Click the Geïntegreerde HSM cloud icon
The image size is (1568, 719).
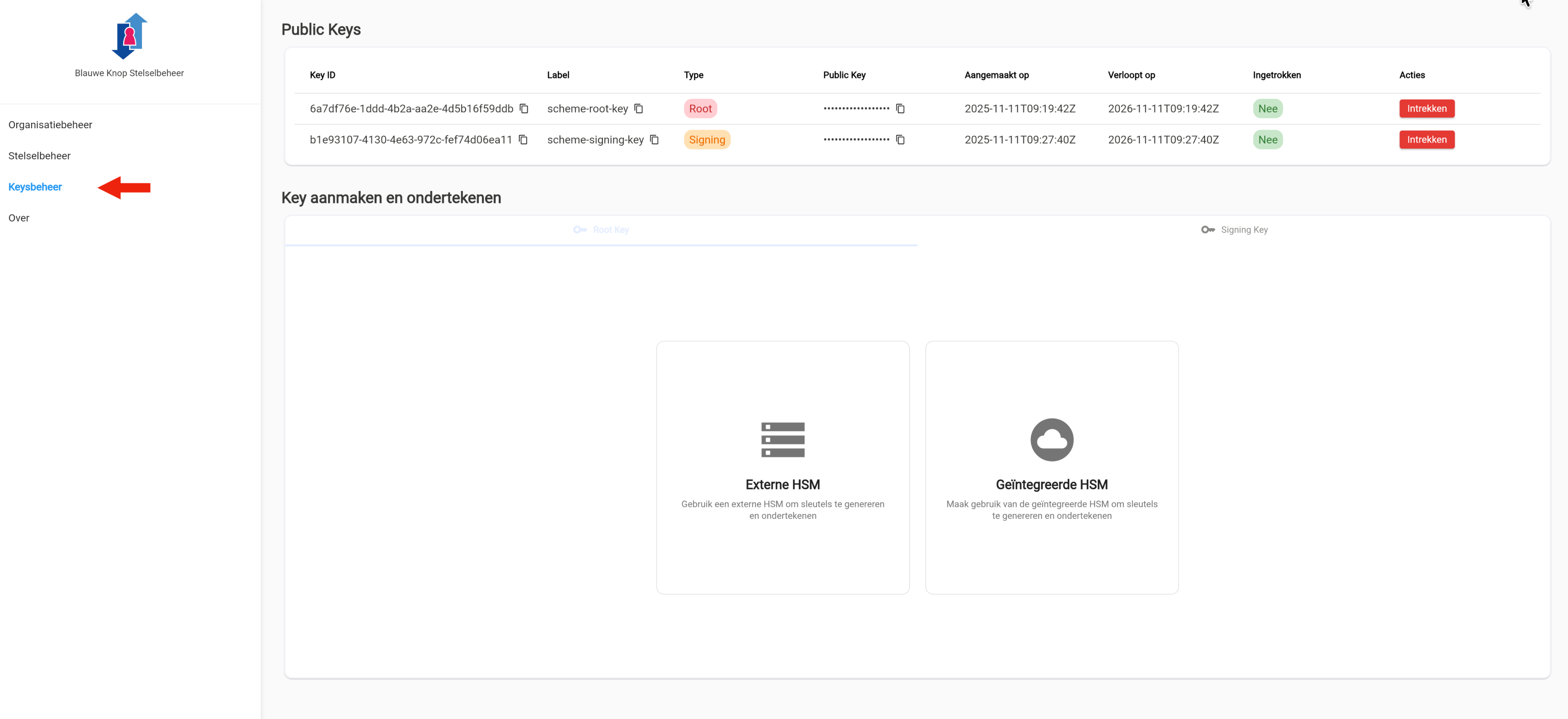1051,440
